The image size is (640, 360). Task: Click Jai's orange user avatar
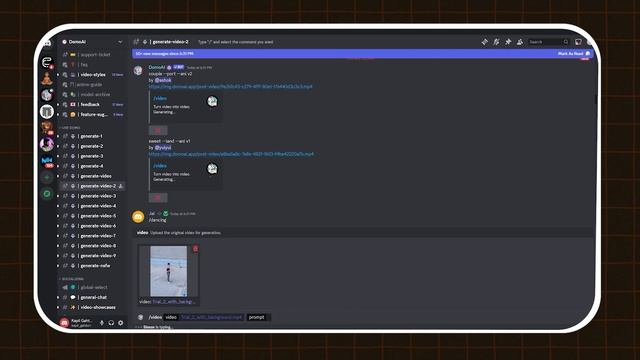pos(138,217)
